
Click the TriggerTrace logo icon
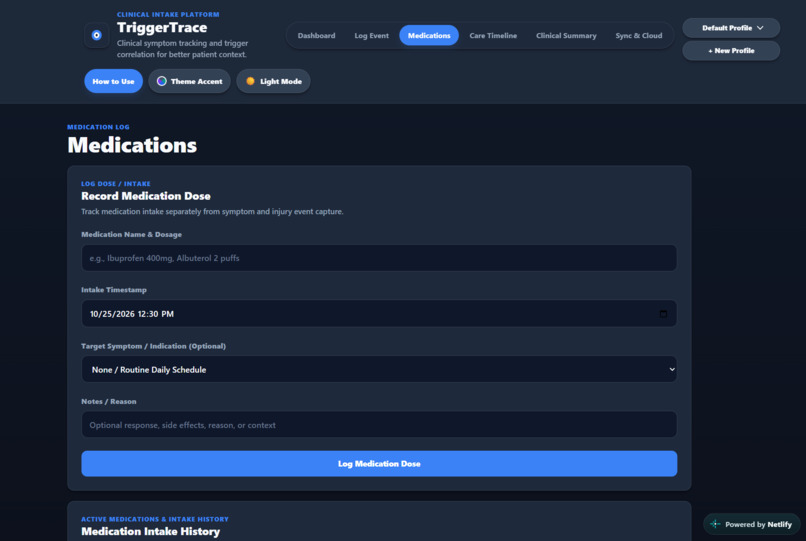coord(96,35)
